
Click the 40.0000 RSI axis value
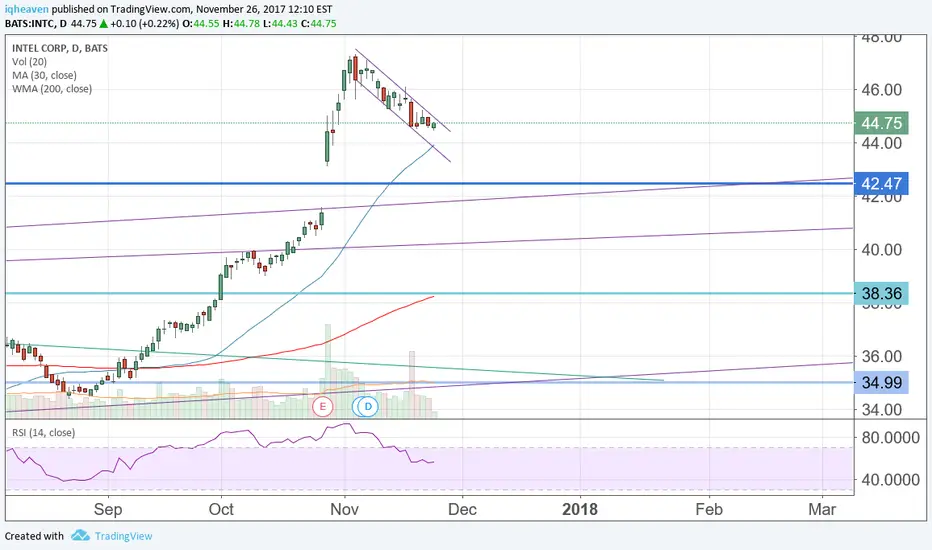tap(890, 480)
